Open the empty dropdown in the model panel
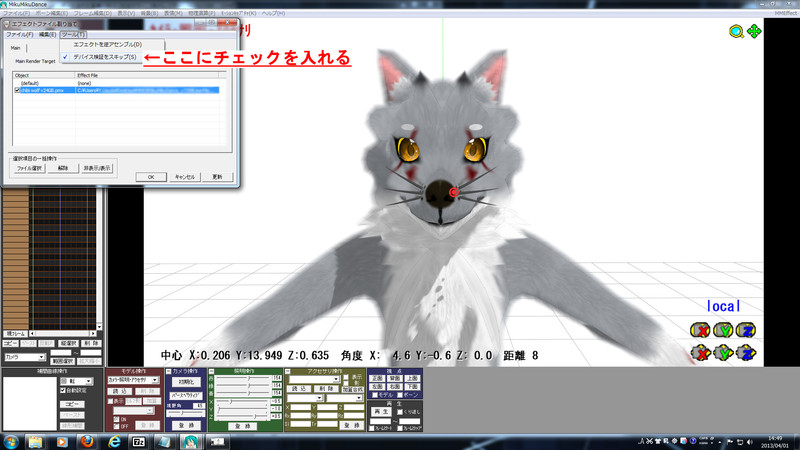 tap(133, 411)
